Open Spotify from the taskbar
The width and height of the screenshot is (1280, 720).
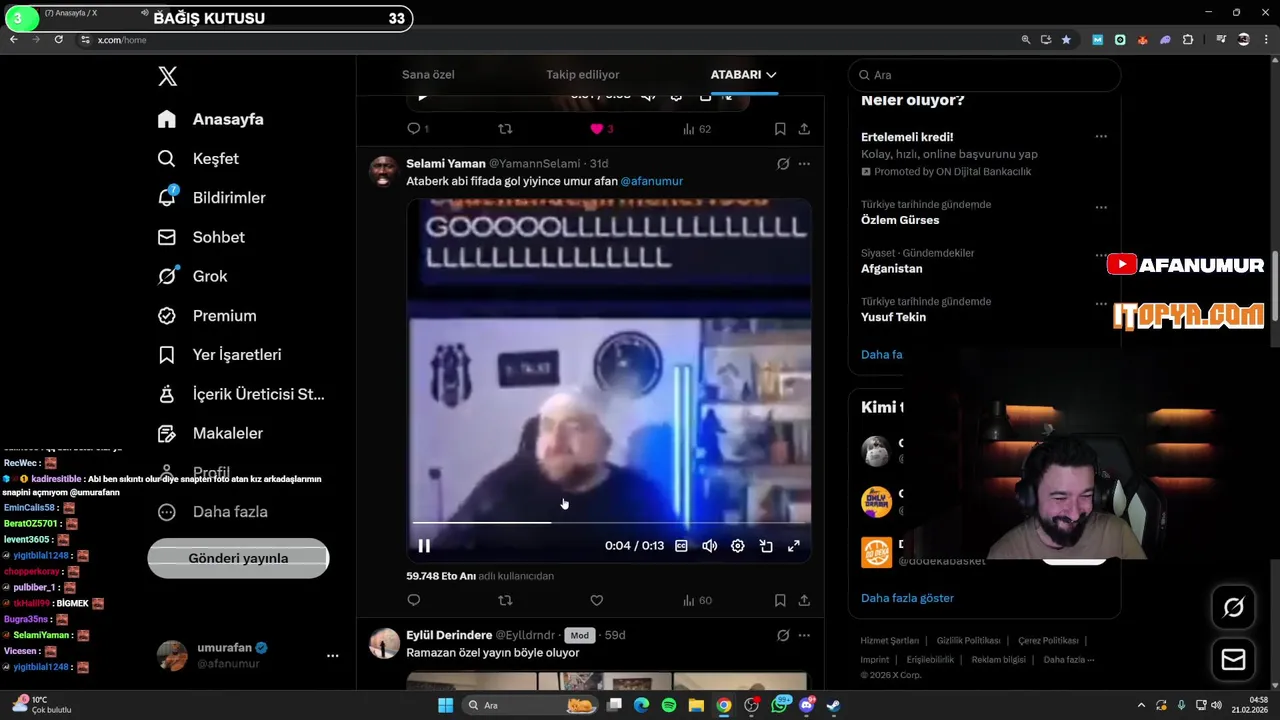[x=669, y=705]
